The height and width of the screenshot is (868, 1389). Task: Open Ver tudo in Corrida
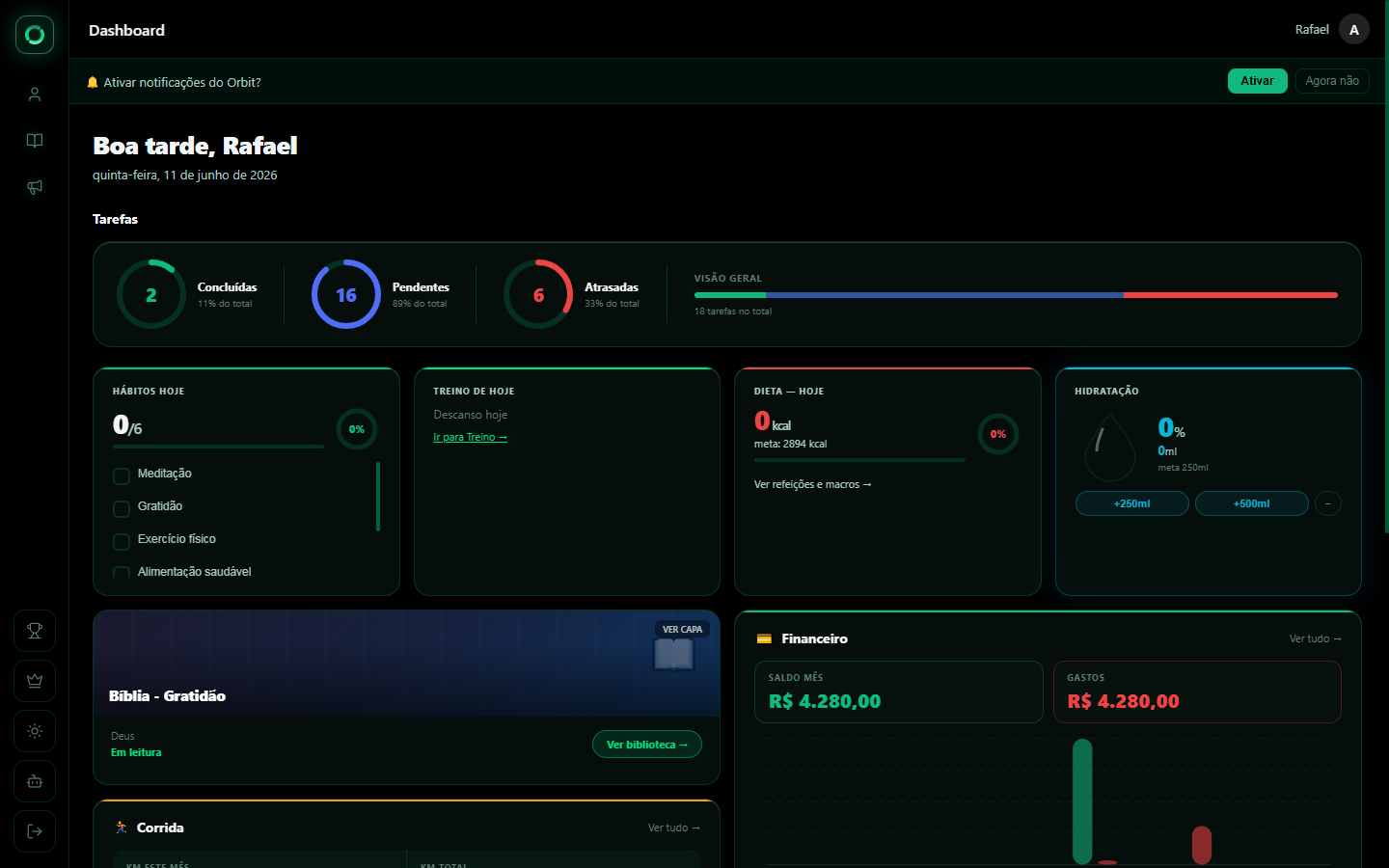coord(673,827)
